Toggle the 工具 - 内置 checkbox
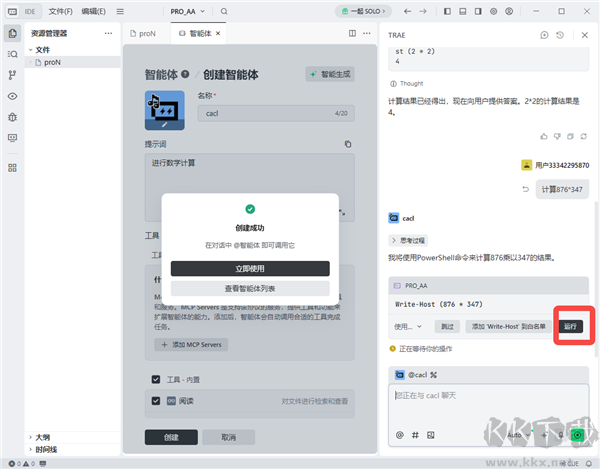 pyautogui.click(x=156, y=379)
